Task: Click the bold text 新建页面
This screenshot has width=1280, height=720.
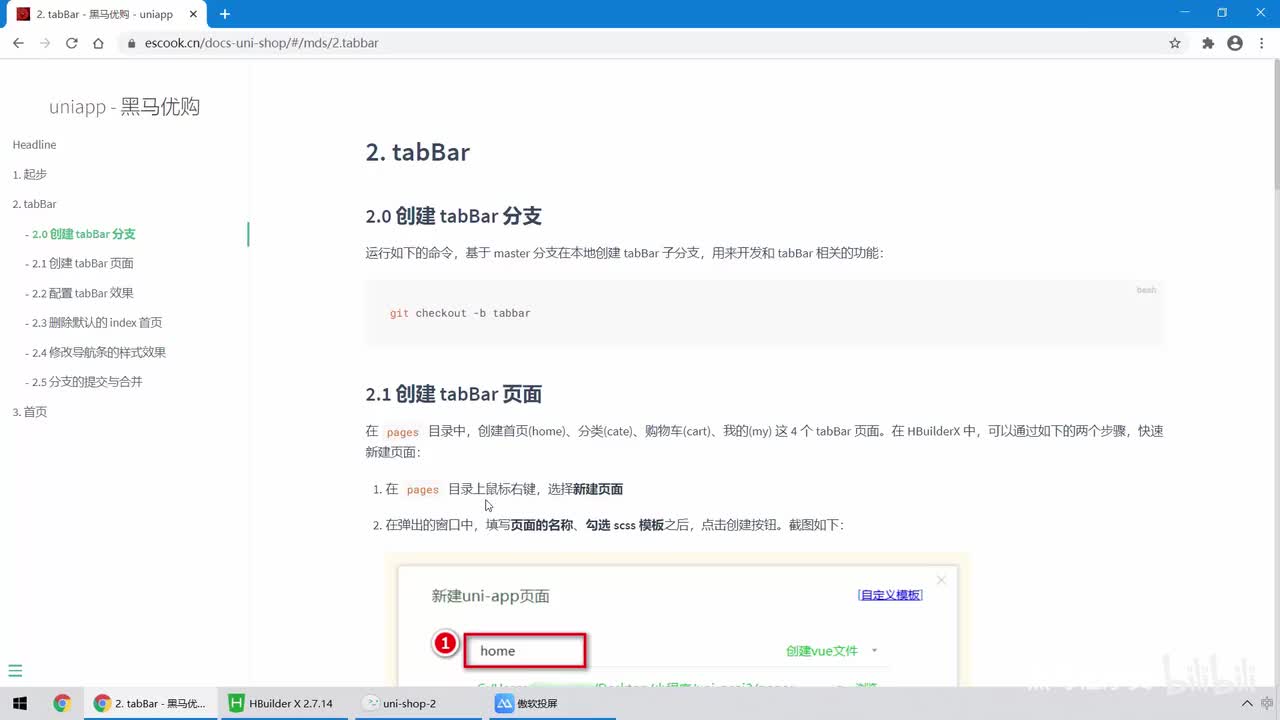Action: [598, 489]
